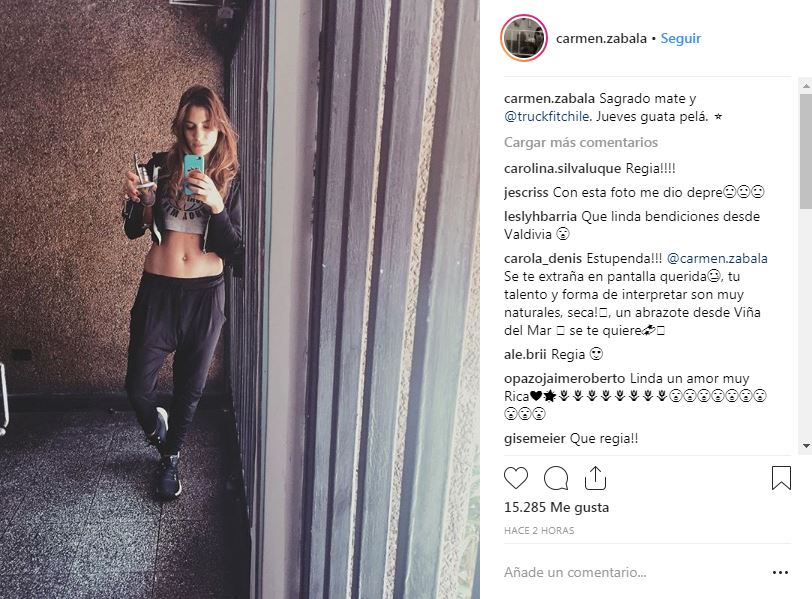View the carola_denis commenter profile
Screen dimensions: 812x599
click(543, 258)
